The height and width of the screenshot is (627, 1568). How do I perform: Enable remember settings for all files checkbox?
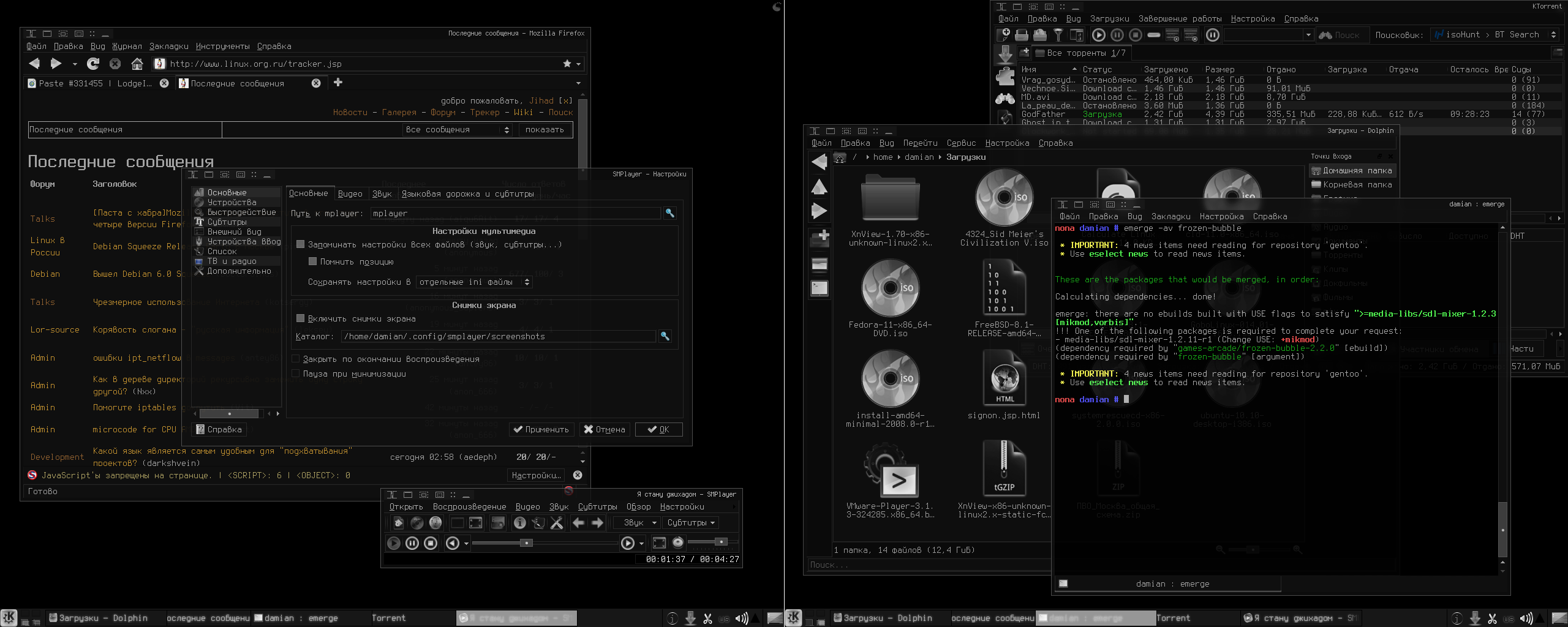pos(300,244)
